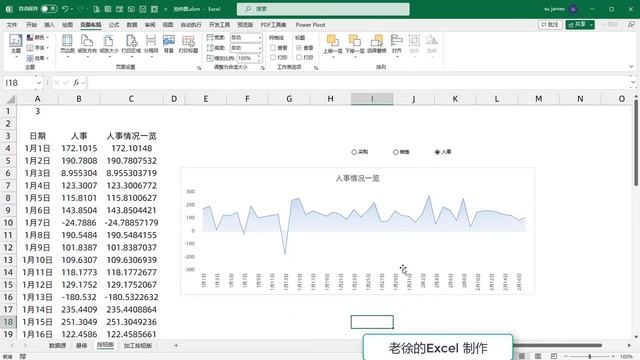Click the xu james account avatar
The image size is (640, 360).
(x=573, y=9)
